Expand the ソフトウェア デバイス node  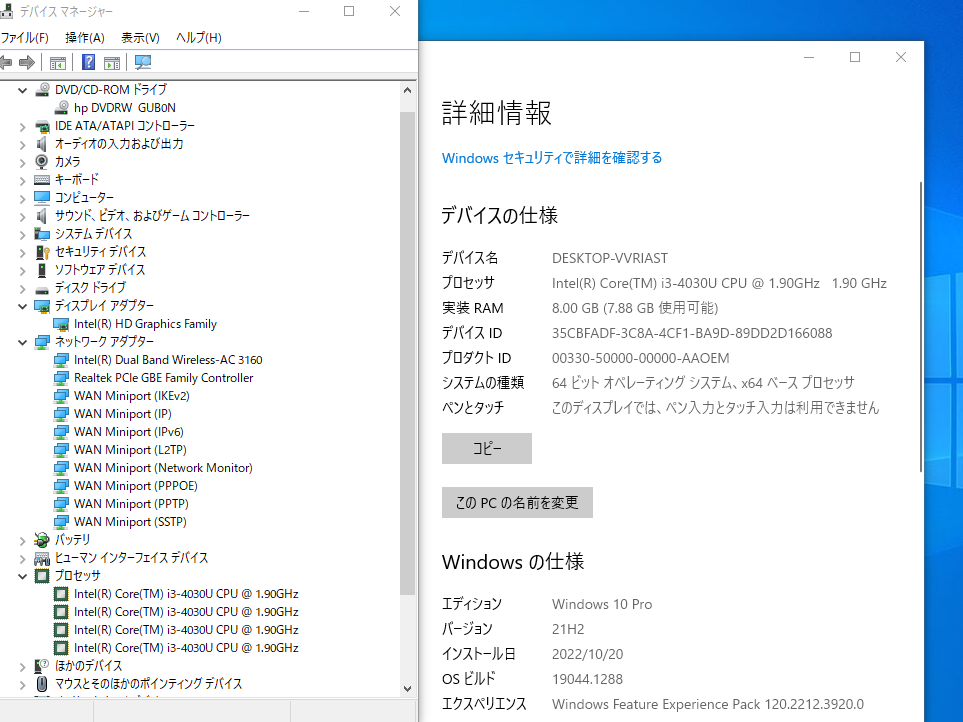tap(23, 270)
